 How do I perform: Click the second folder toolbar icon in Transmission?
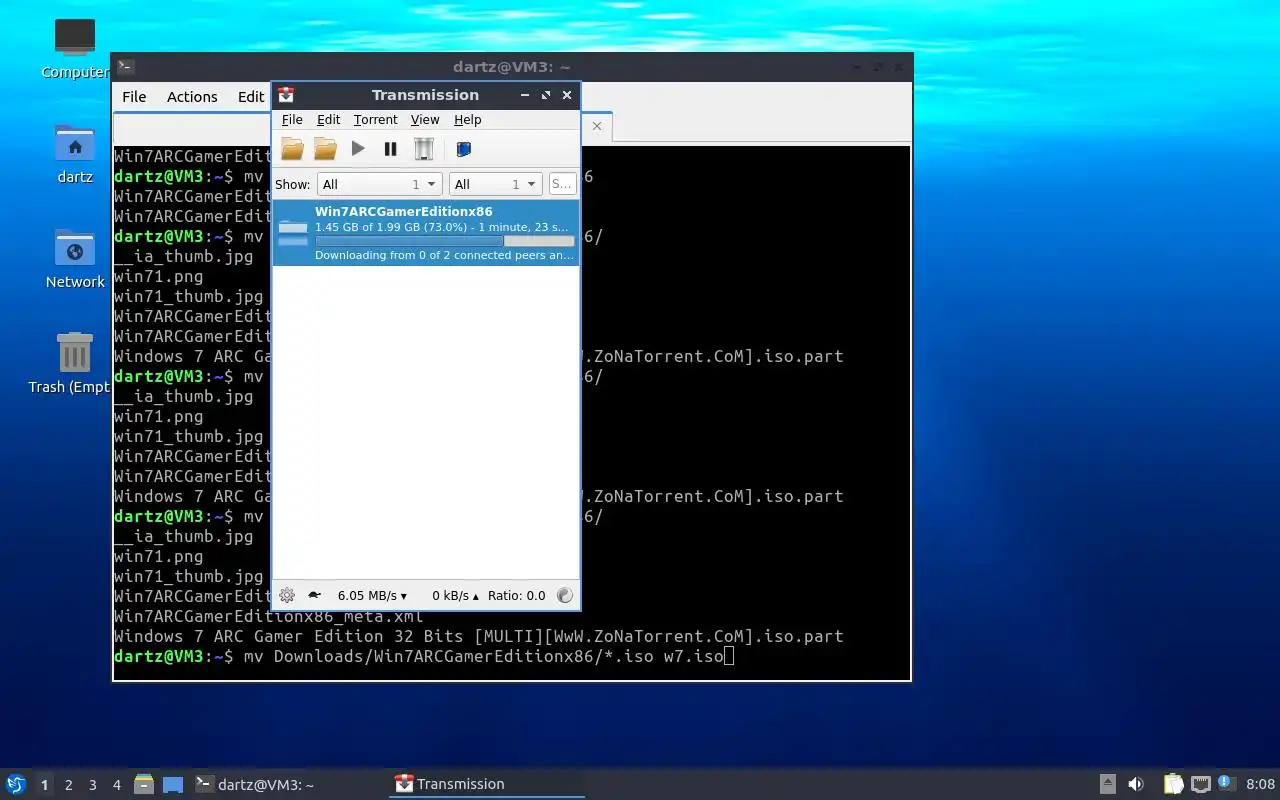click(x=325, y=149)
